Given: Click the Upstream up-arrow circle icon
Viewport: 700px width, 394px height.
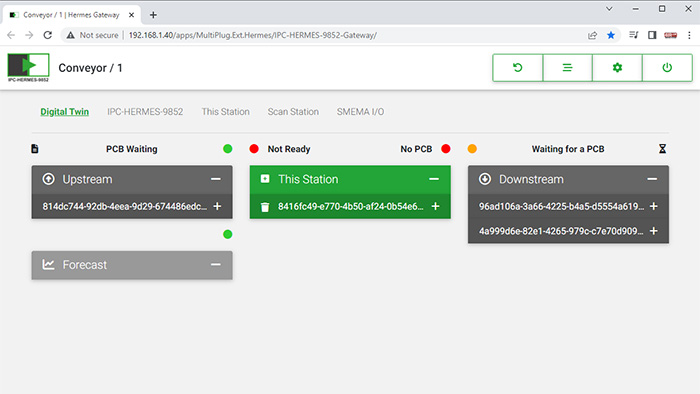Looking at the screenshot, I should [48, 179].
